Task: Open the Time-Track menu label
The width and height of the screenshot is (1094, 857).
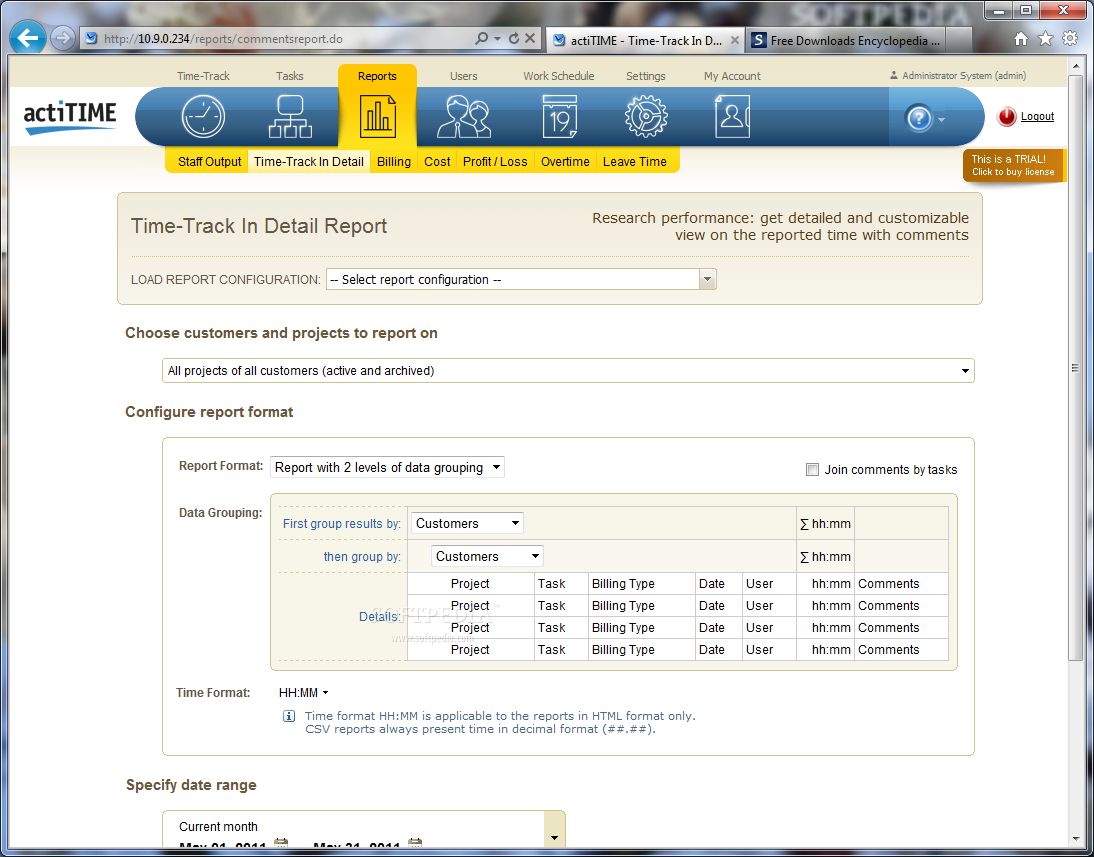Action: (203, 76)
